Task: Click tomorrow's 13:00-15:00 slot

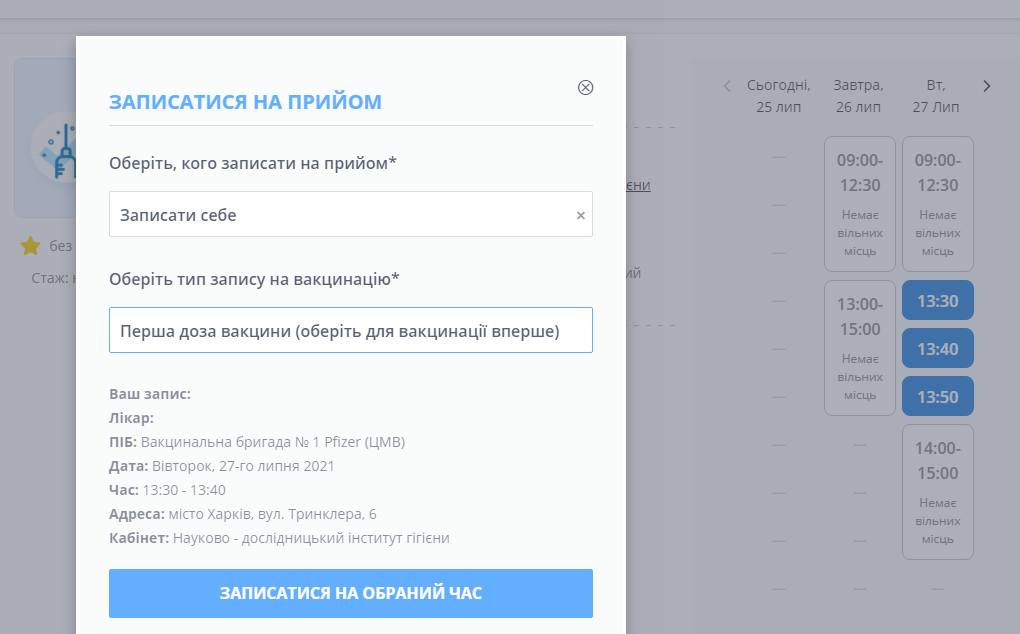Action: 859,348
